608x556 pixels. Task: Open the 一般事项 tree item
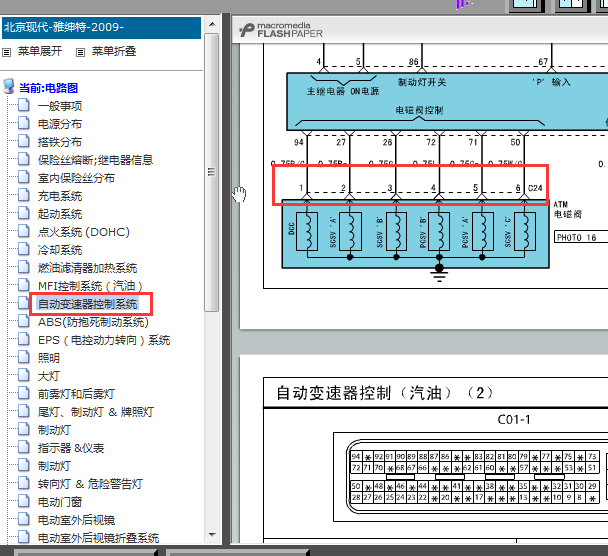tap(60, 106)
